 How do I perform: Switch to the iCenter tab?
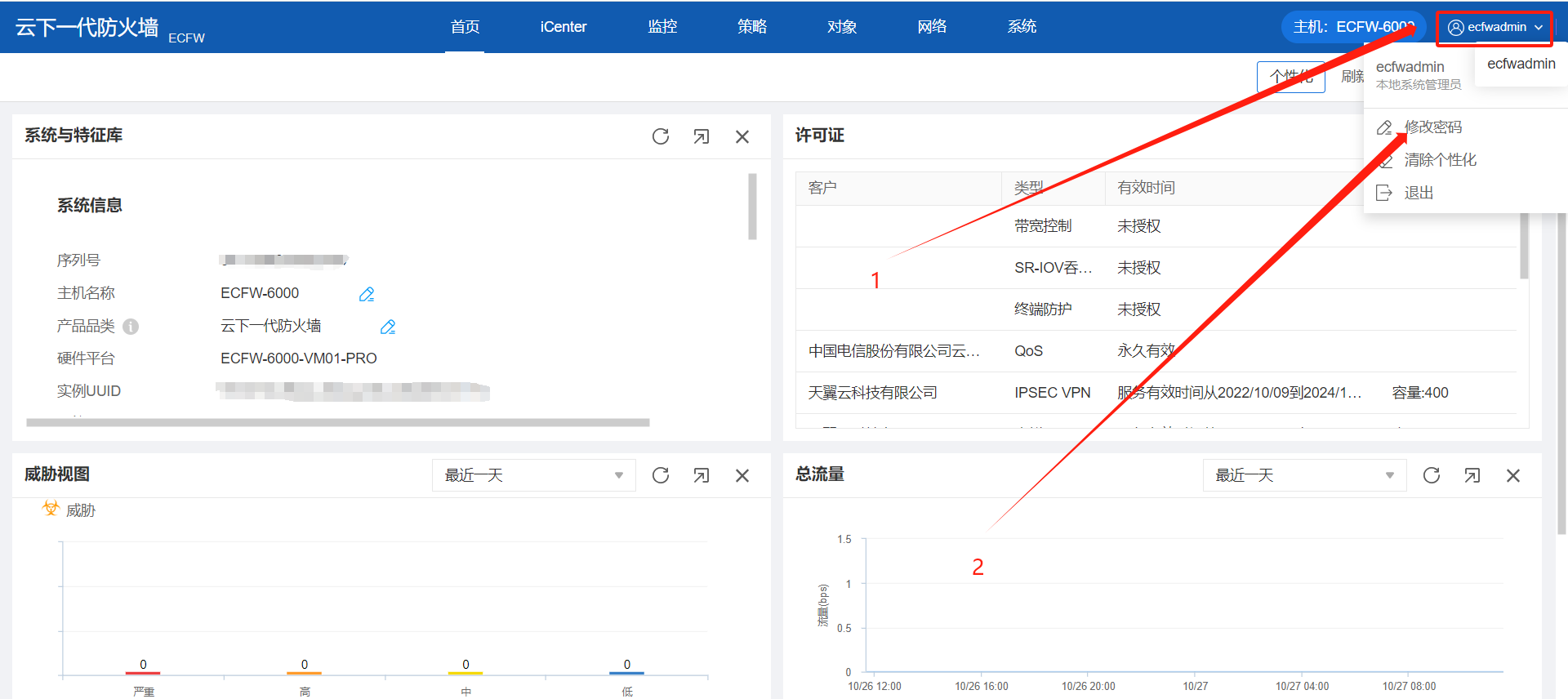[563, 27]
